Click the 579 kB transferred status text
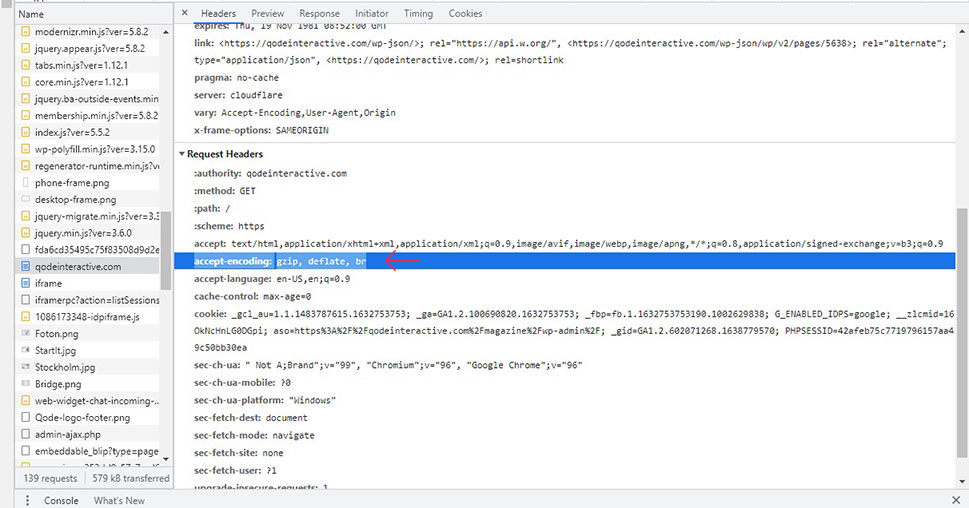 point(130,478)
